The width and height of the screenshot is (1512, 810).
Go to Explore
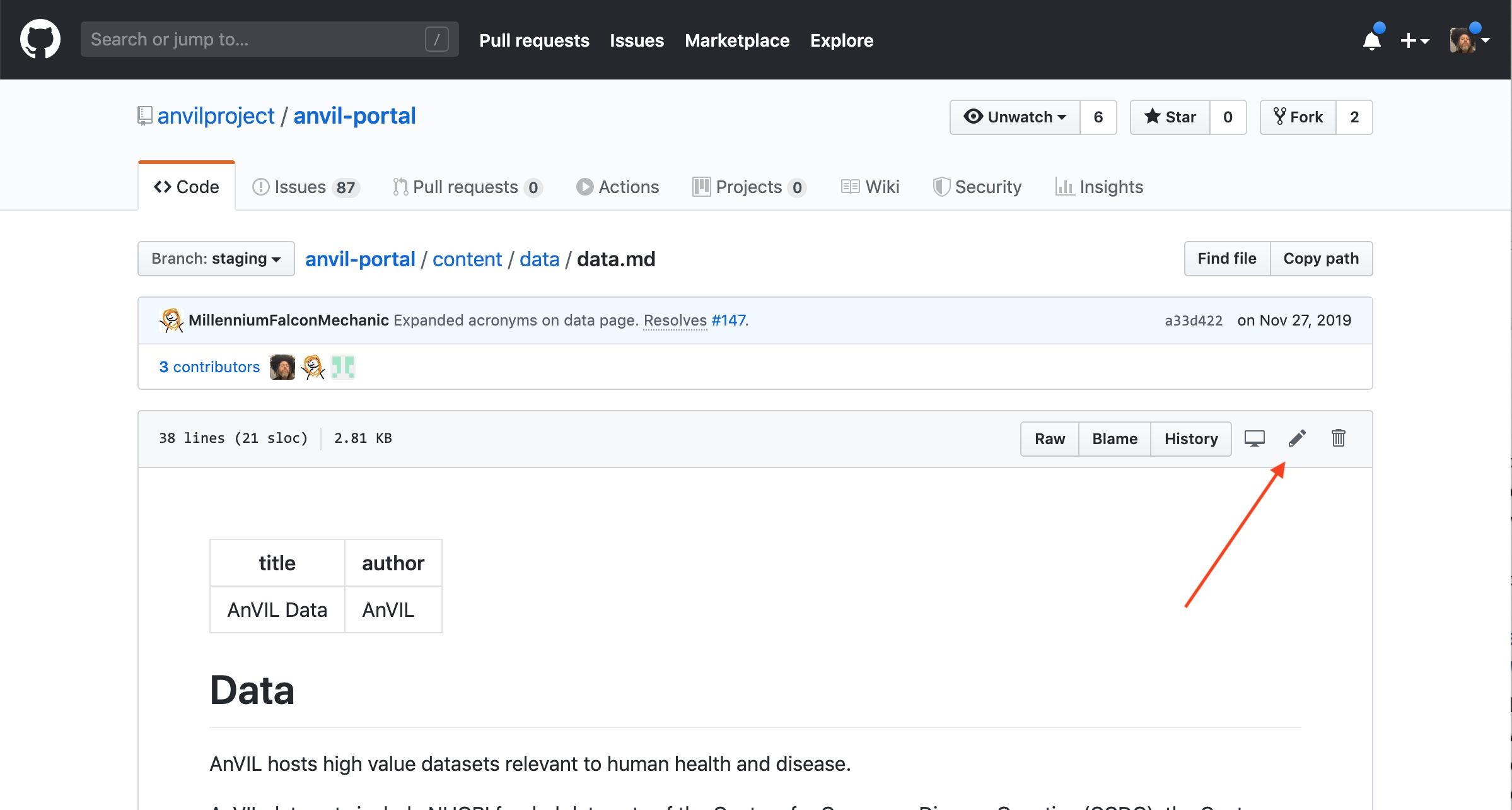coord(842,40)
